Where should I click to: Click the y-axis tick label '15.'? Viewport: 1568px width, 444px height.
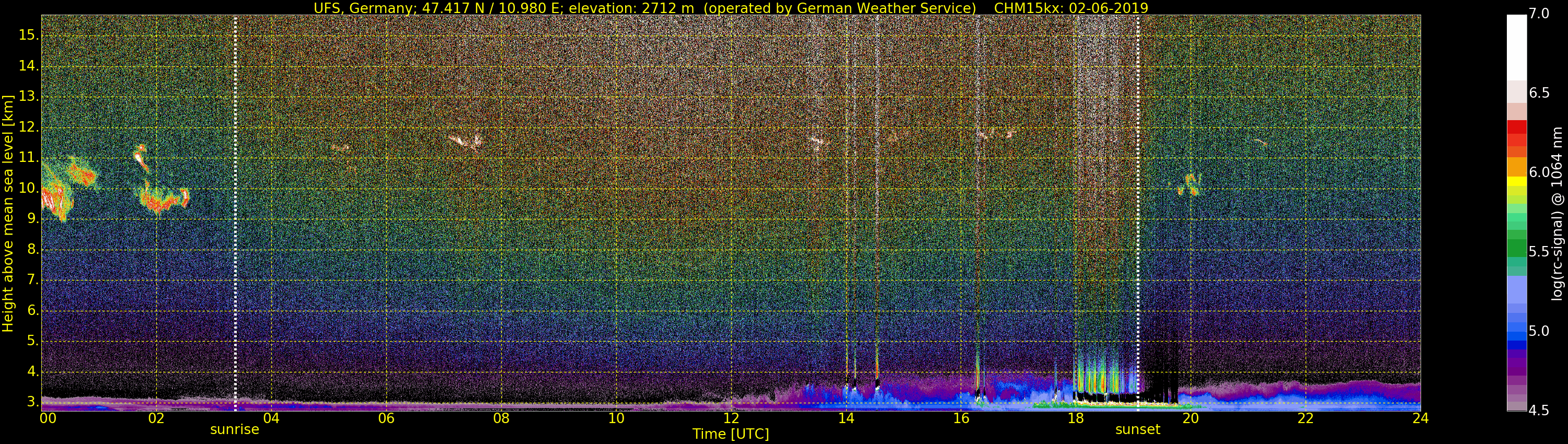click(x=29, y=34)
